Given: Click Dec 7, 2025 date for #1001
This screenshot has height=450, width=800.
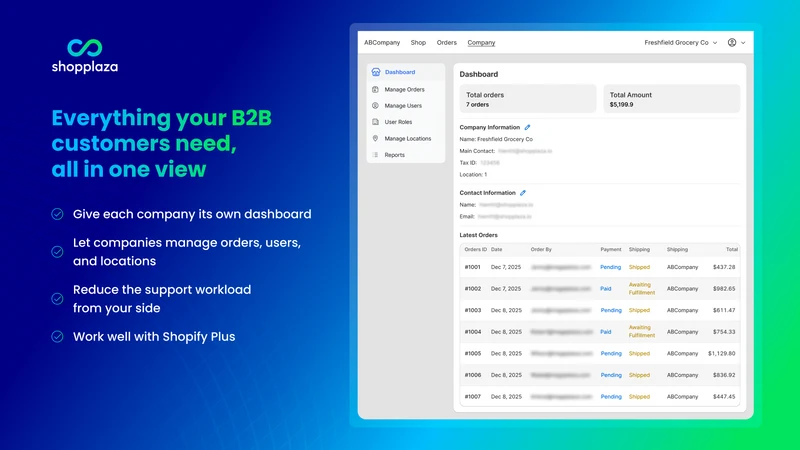Looking at the screenshot, I should 506,267.
